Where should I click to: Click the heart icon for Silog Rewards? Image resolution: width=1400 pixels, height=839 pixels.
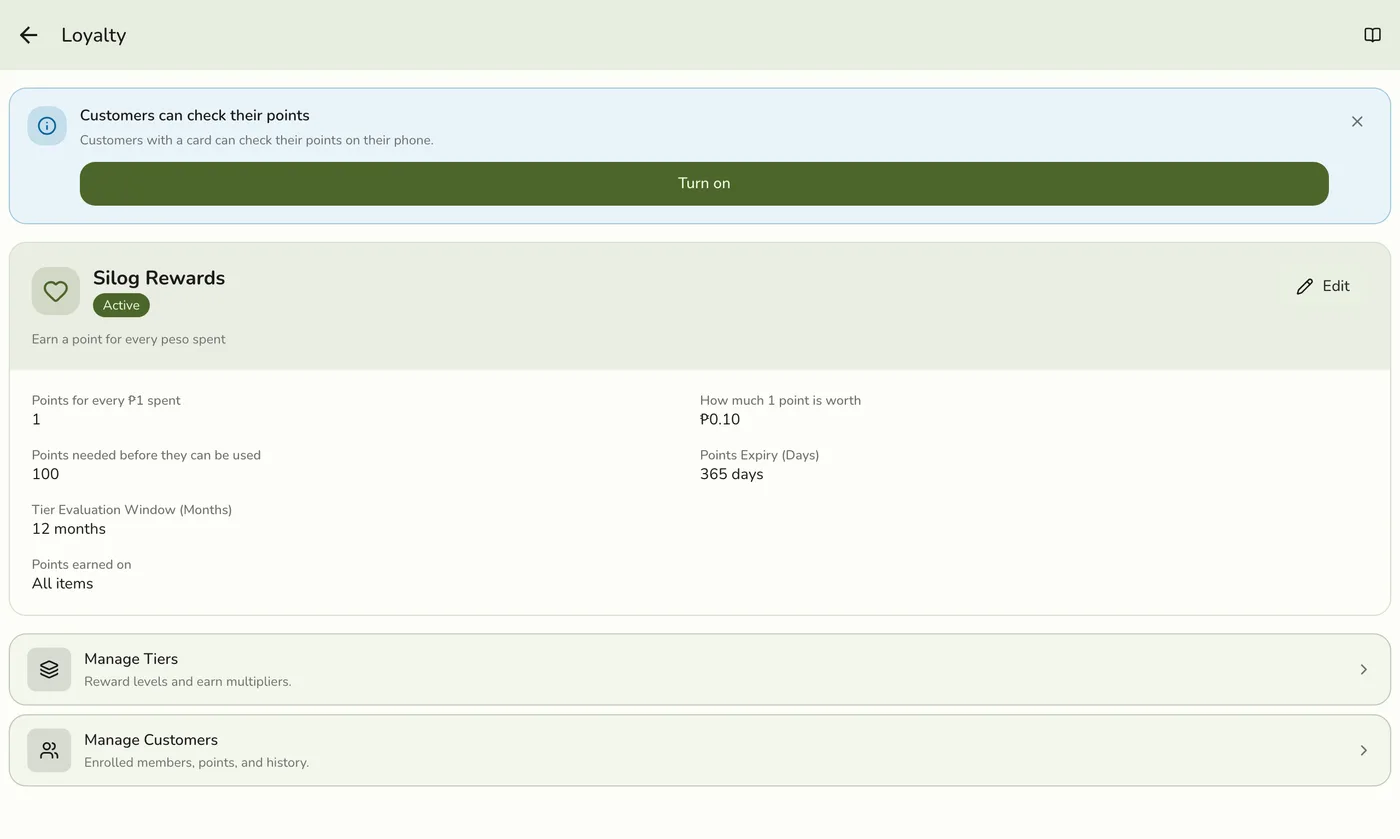click(x=56, y=291)
